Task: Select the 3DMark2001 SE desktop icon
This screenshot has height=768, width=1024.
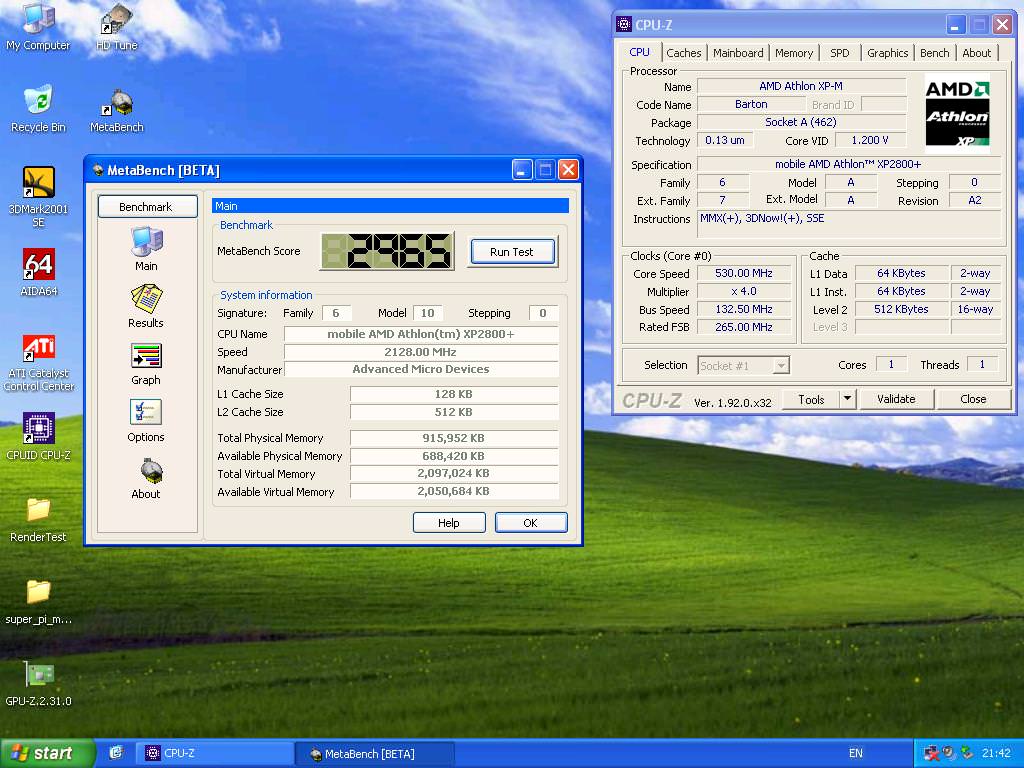Action: click(38, 196)
